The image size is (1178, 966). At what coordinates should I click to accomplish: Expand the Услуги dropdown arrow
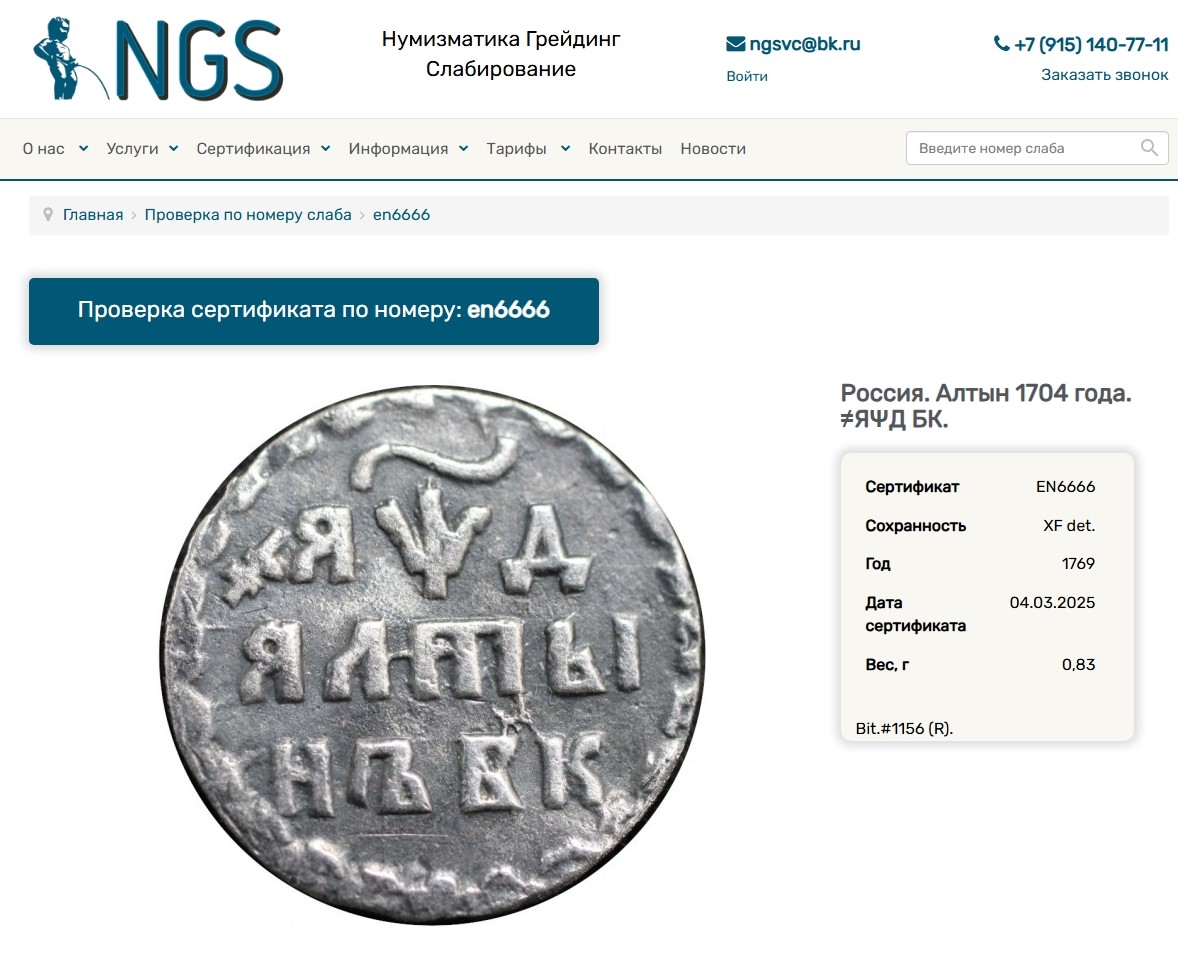(x=174, y=149)
